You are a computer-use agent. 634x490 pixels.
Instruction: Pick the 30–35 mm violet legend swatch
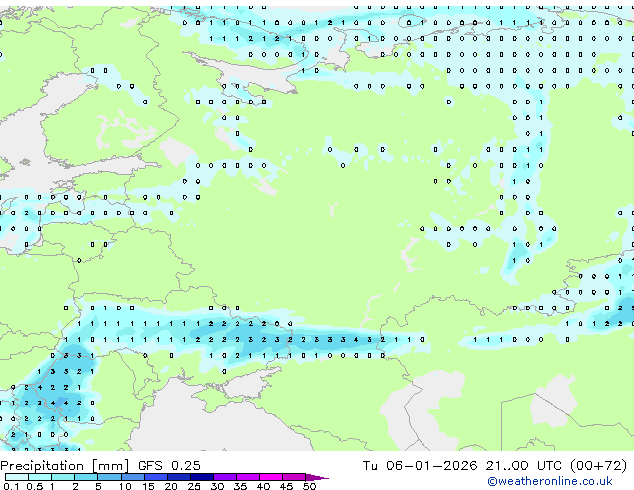tap(225, 477)
